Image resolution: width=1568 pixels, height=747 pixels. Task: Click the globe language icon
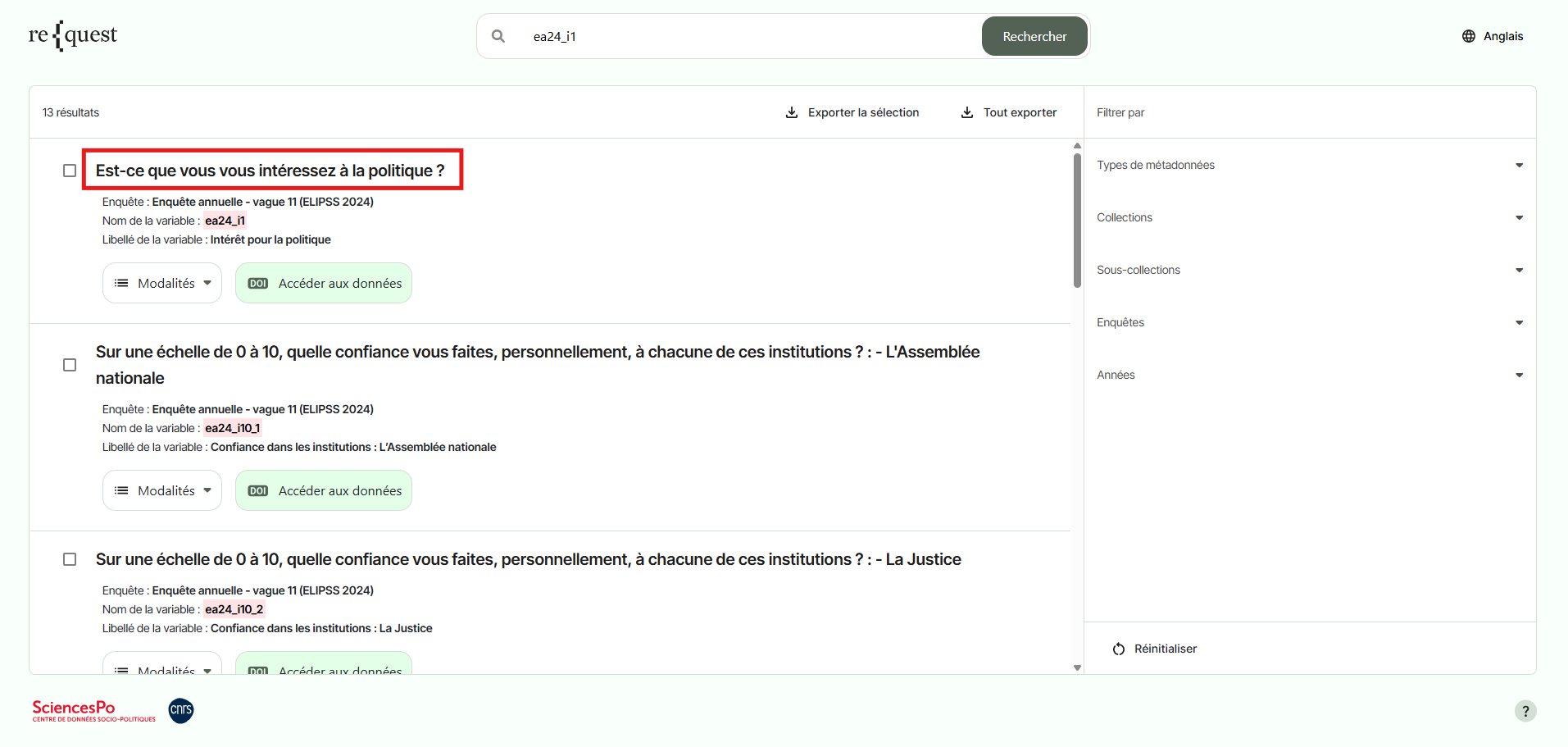[1468, 36]
